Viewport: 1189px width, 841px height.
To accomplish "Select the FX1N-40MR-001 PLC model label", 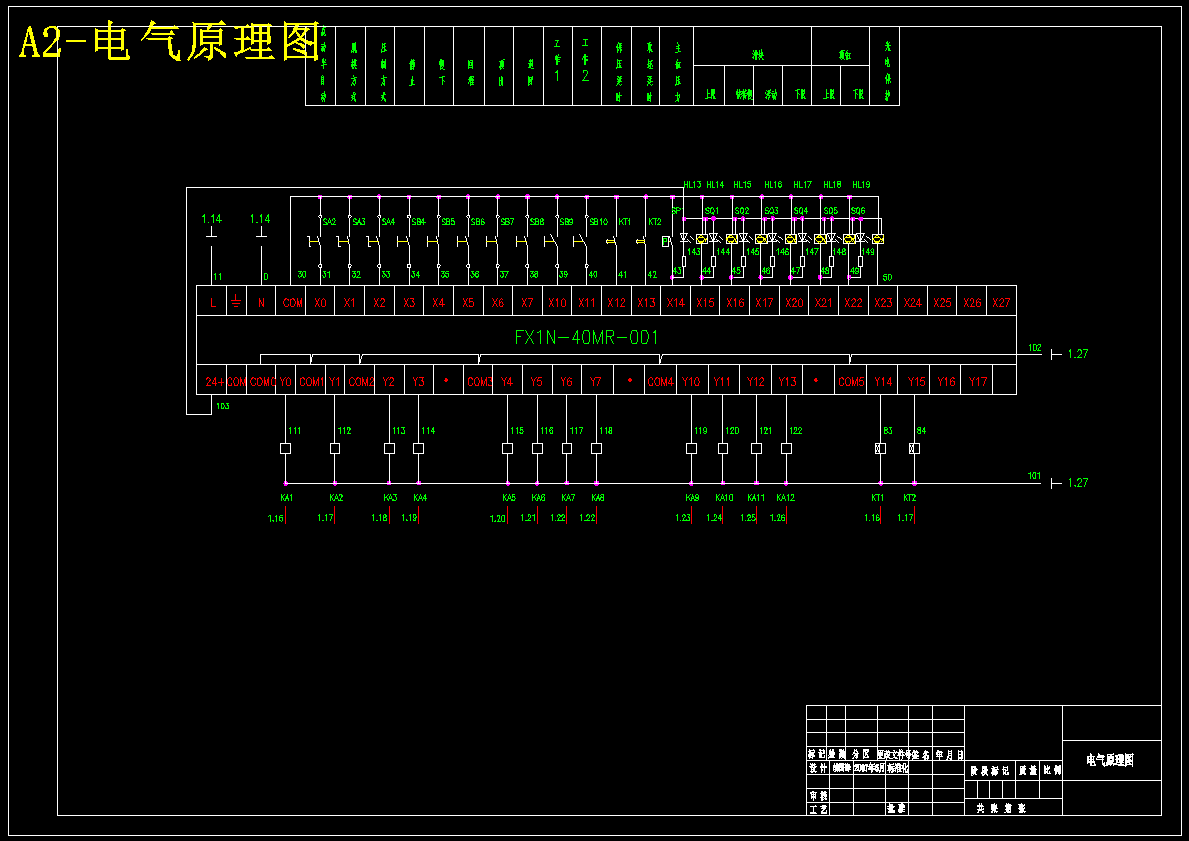I will click(586, 337).
